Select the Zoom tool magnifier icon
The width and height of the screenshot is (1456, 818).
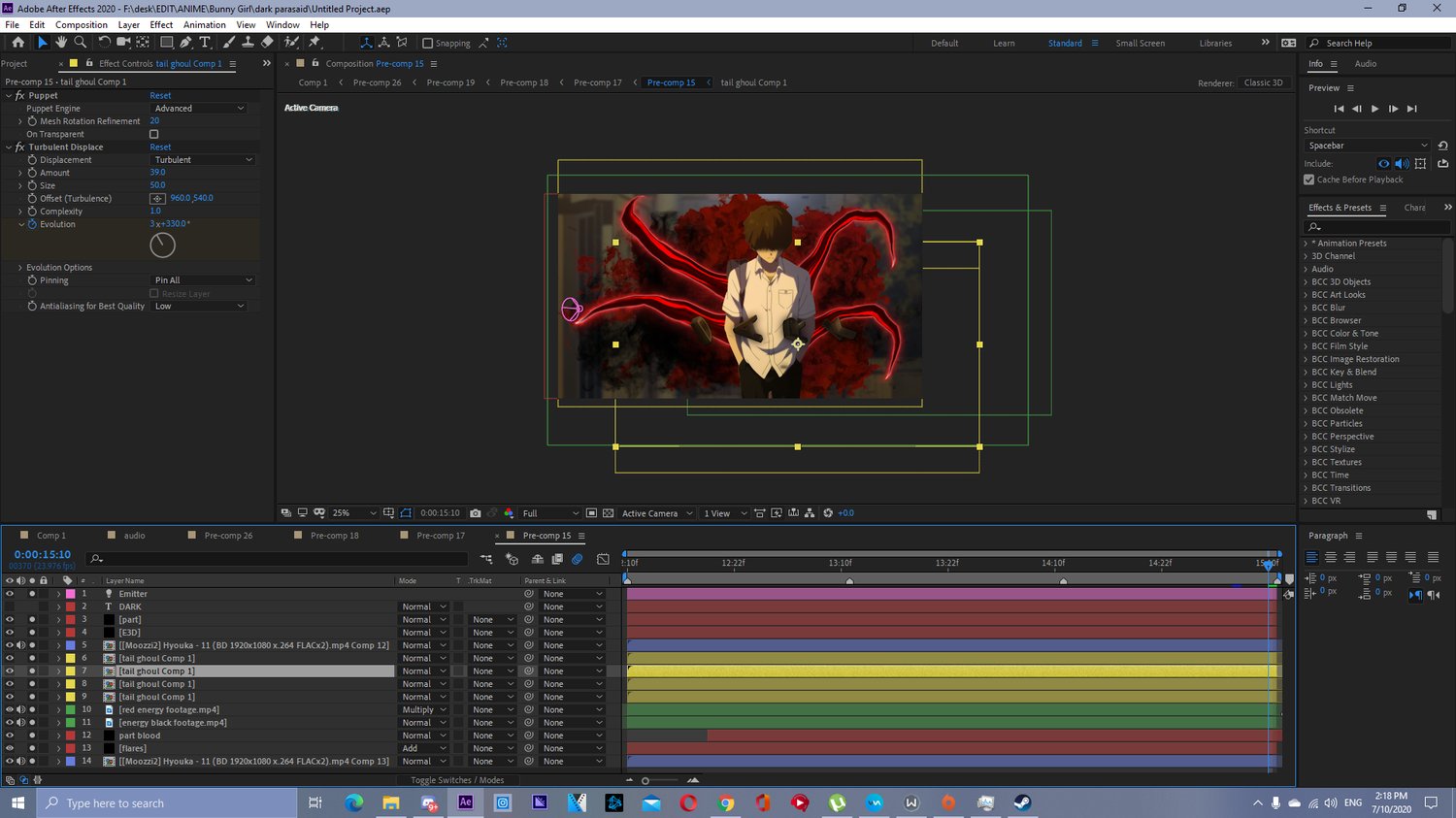[81, 43]
